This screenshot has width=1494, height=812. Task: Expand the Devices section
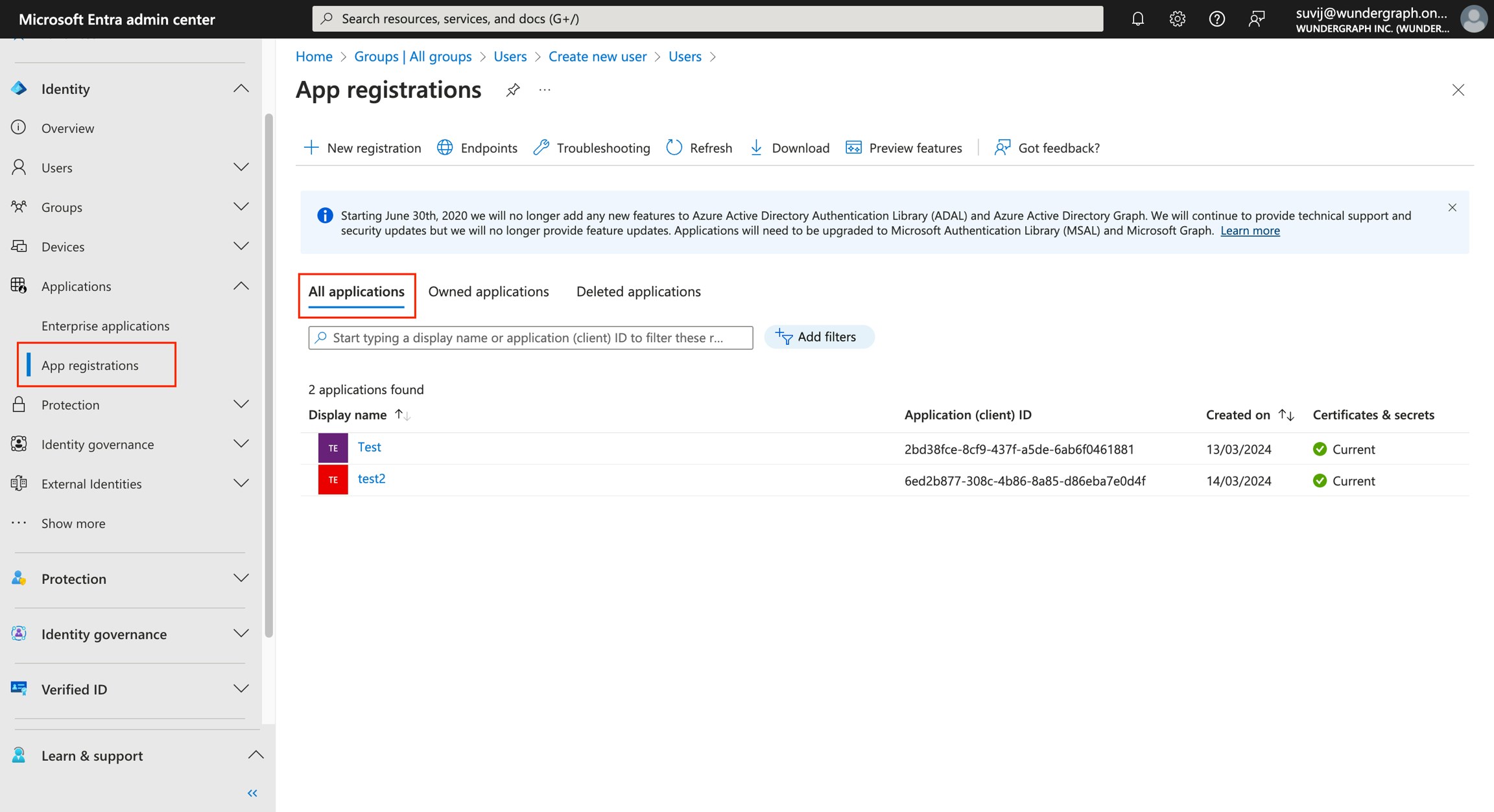point(241,246)
